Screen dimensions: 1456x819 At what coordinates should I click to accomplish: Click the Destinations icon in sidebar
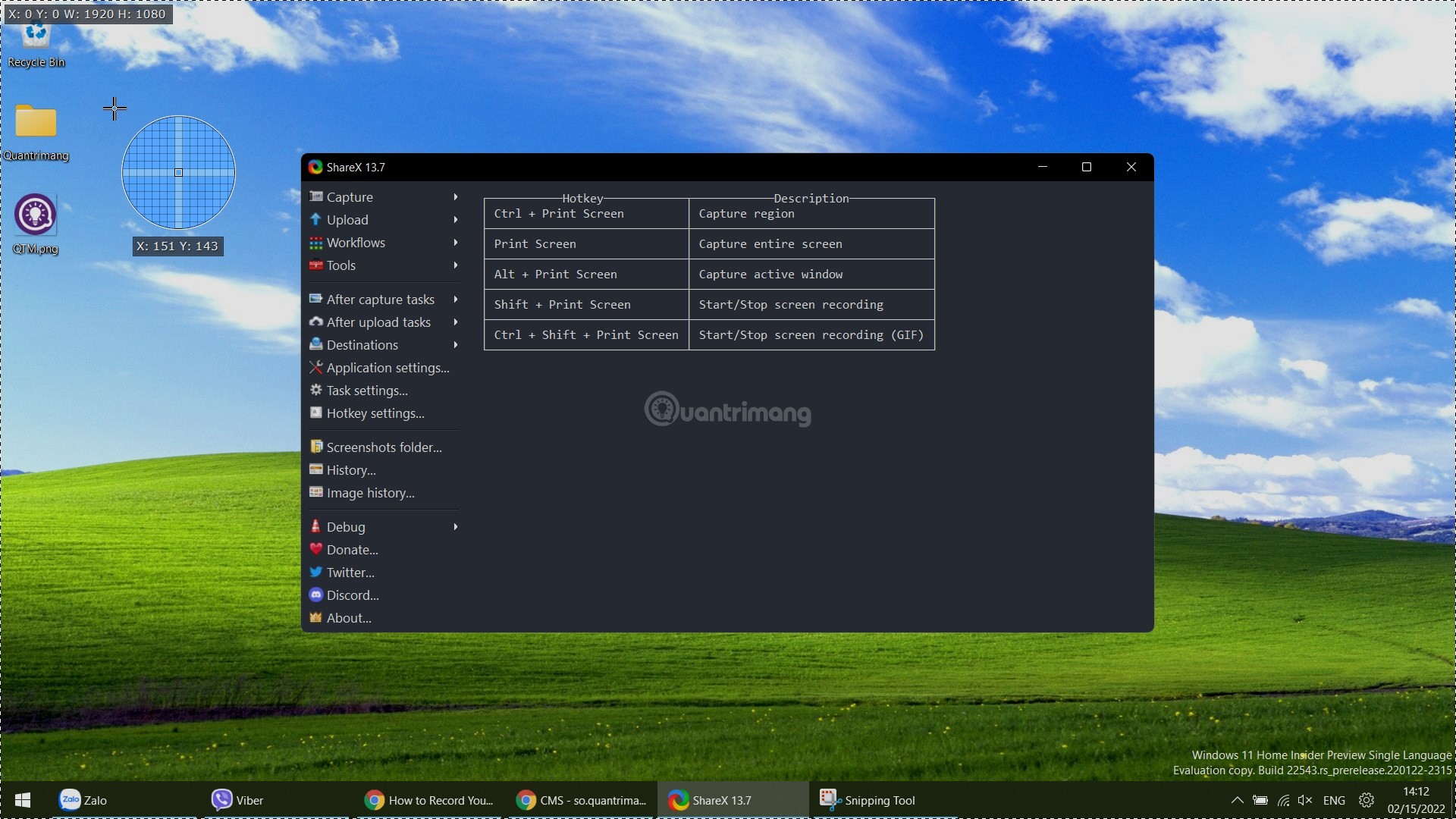315,344
